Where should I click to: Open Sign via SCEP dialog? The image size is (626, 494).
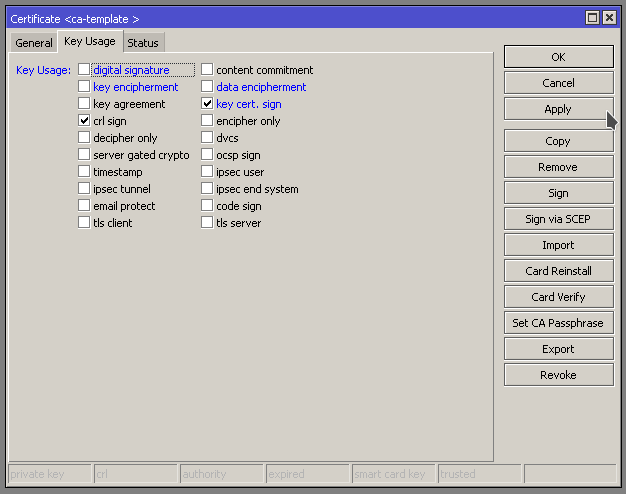pyautogui.click(x=558, y=219)
